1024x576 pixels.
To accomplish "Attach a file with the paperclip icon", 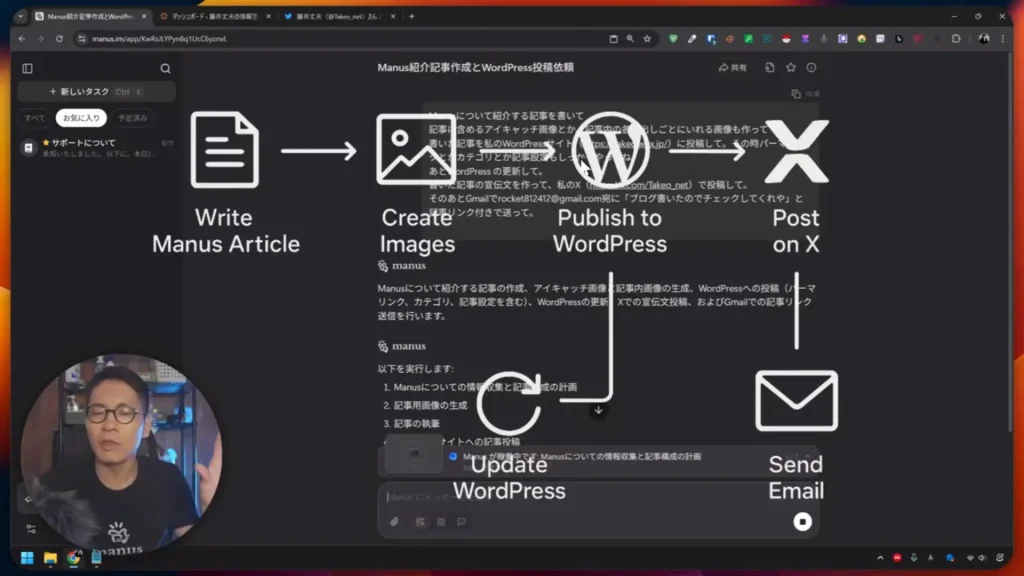I will pos(394,522).
